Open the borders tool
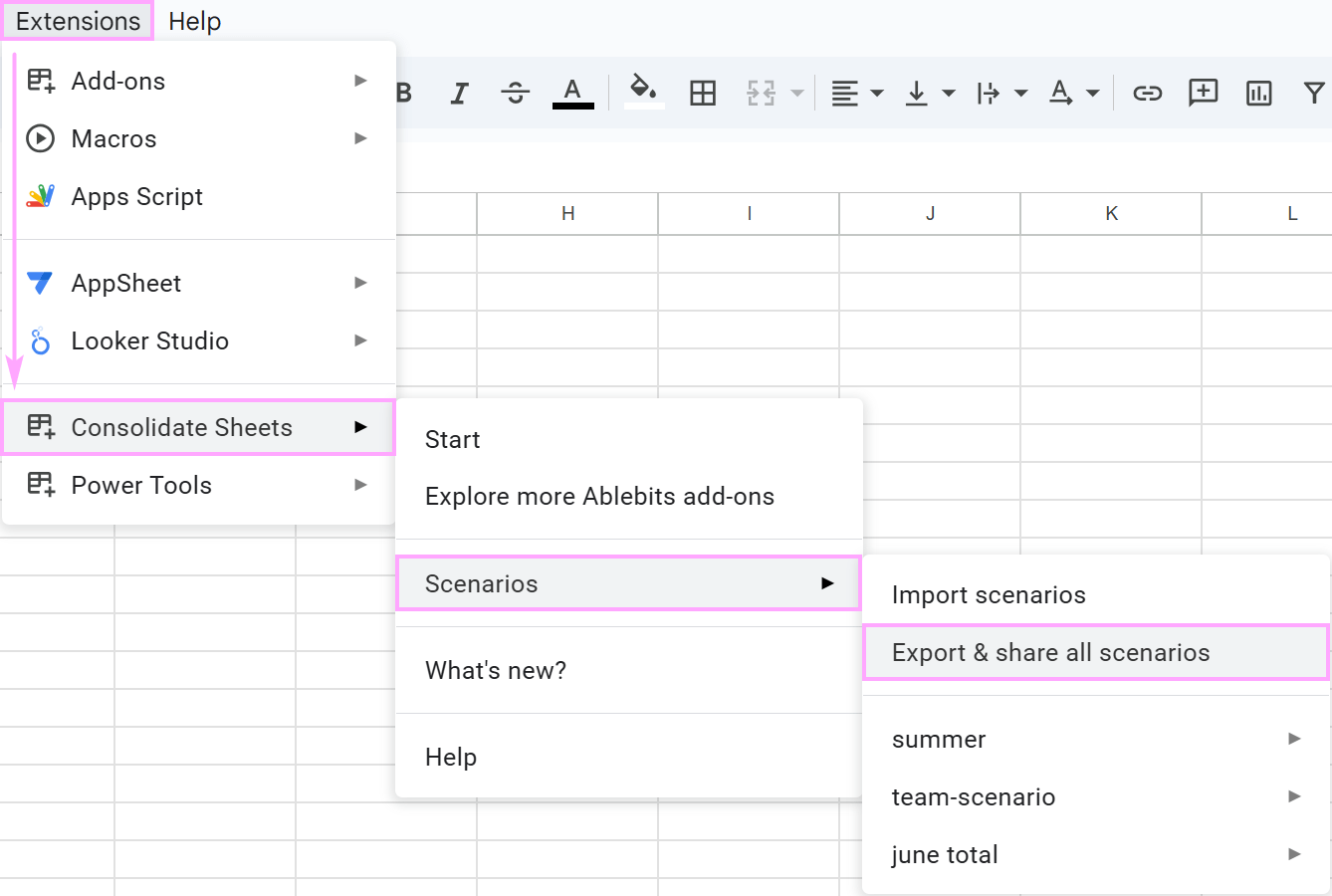 point(703,94)
